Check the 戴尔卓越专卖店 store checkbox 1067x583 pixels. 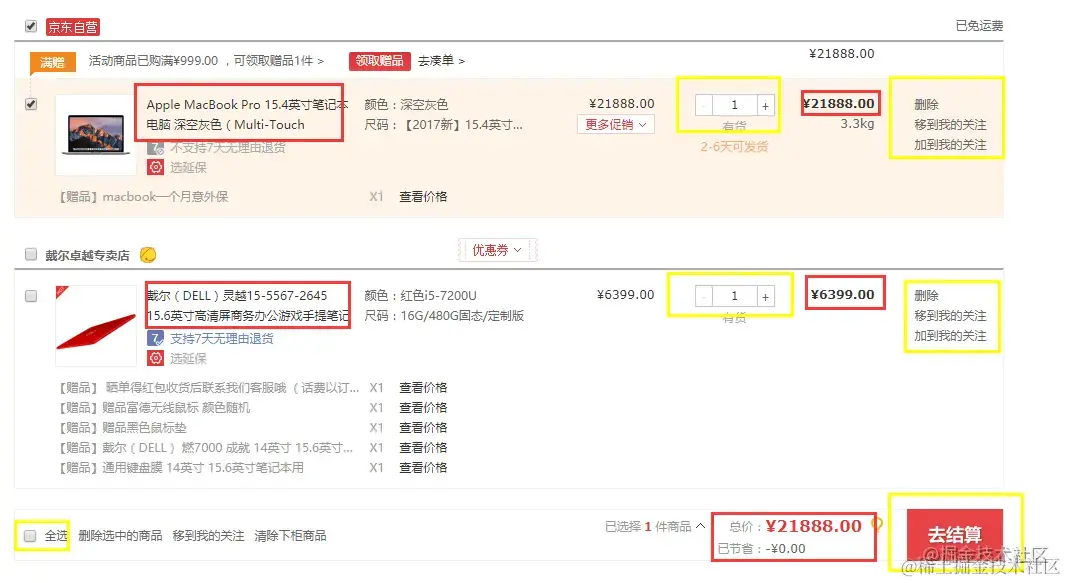click(31, 254)
